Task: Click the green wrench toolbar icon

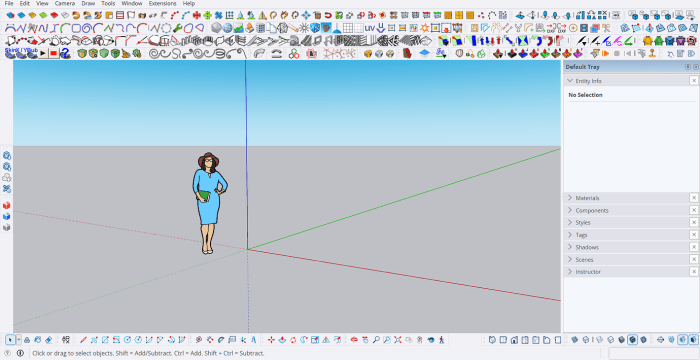Action: [x=177, y=28]
